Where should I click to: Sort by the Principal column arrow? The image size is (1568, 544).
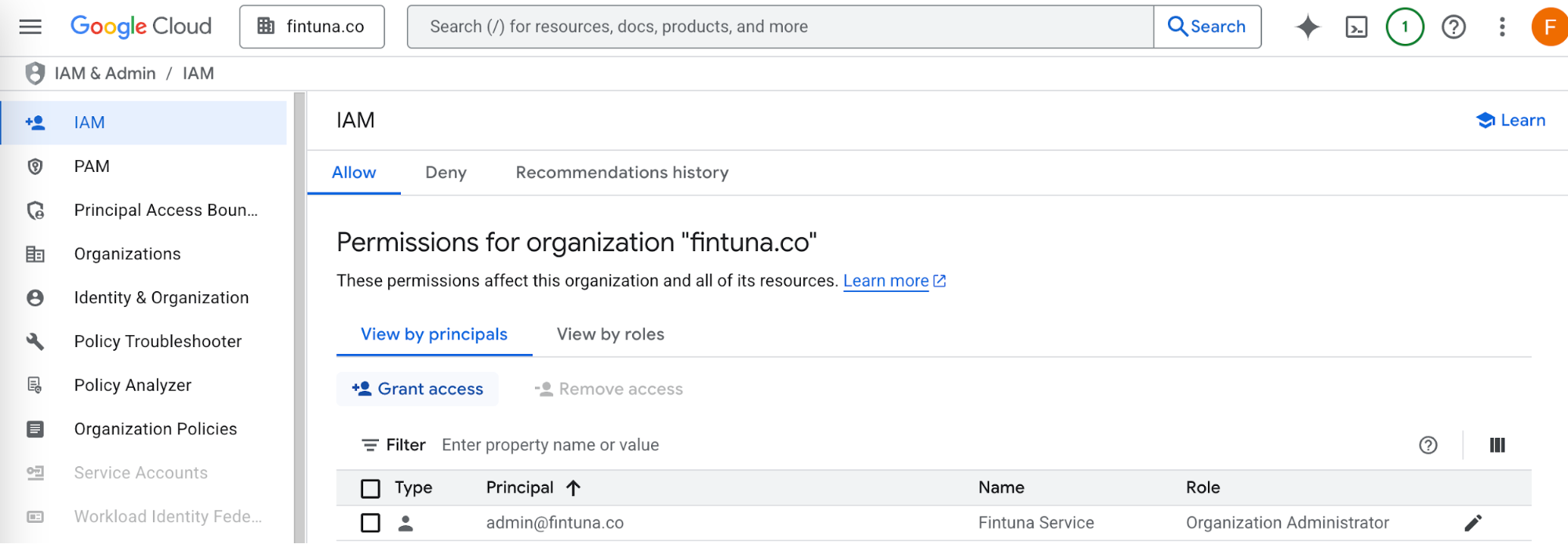(573, 488)
